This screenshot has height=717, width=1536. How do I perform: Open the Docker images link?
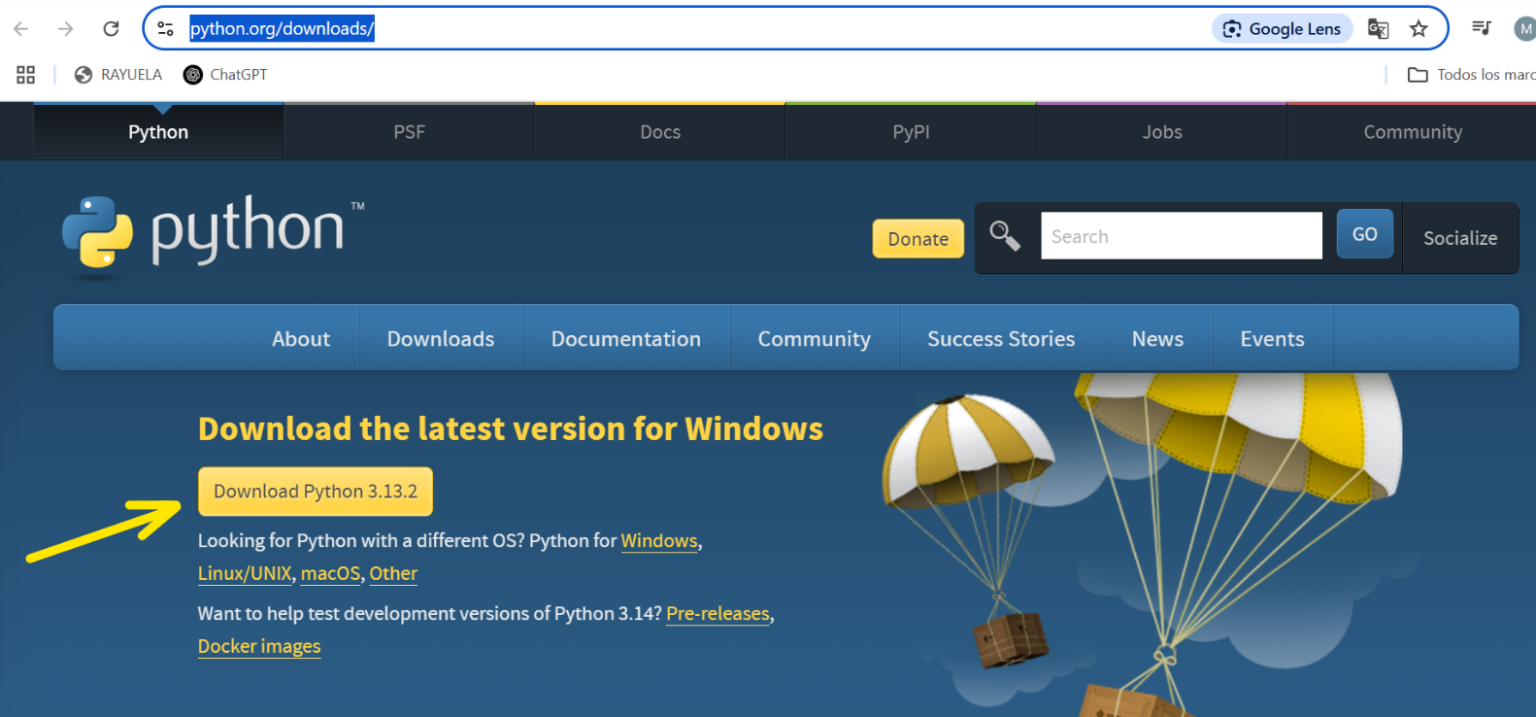[x=259, y=646]
